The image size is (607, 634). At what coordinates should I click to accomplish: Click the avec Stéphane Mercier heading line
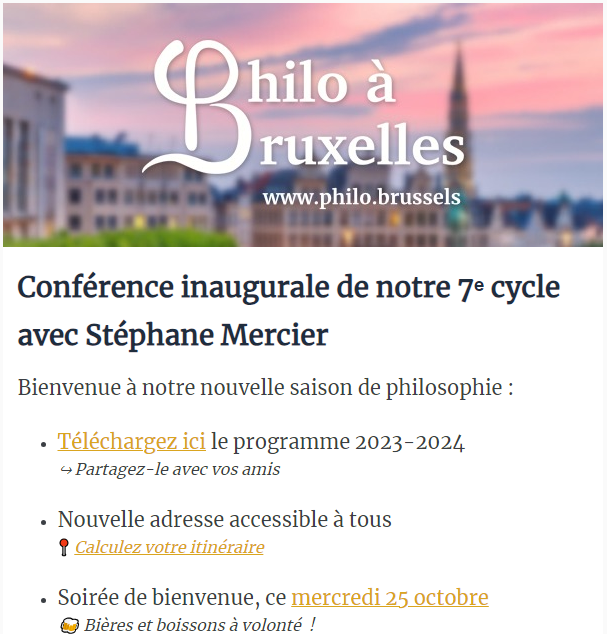[173, 335]
